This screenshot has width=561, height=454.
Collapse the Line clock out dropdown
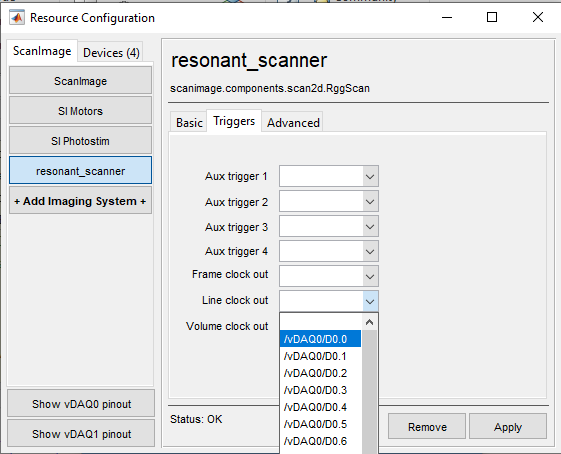coord(370,301)
